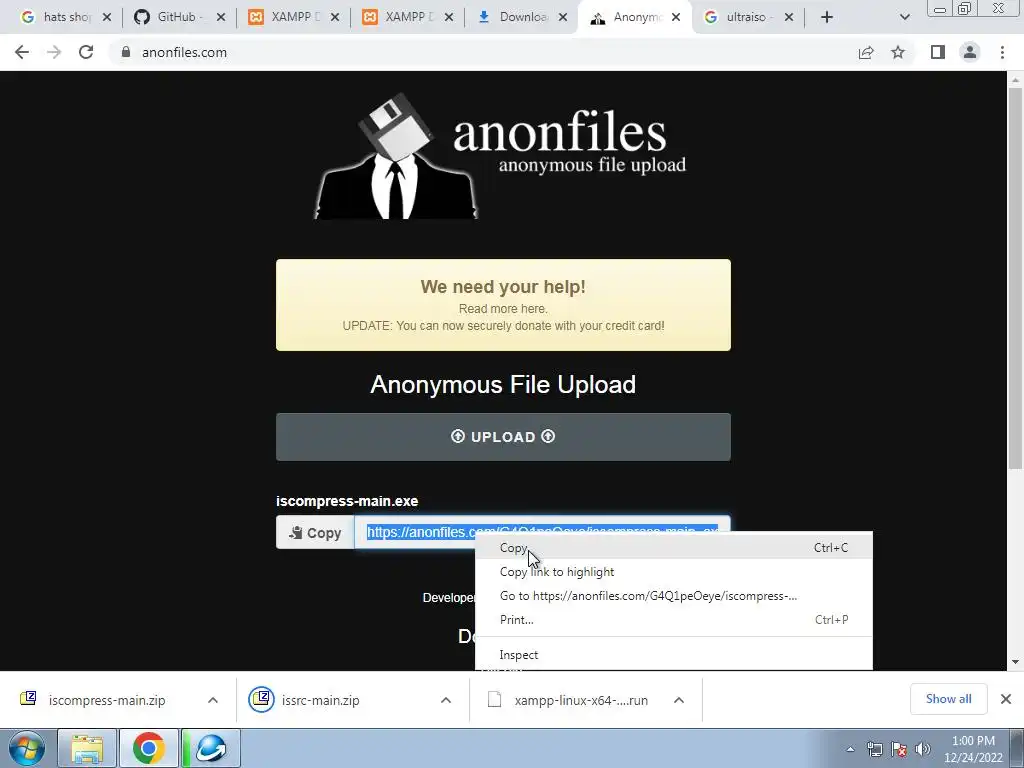Expand options for iscompress-main.zip download

click(x=213, y=700)
